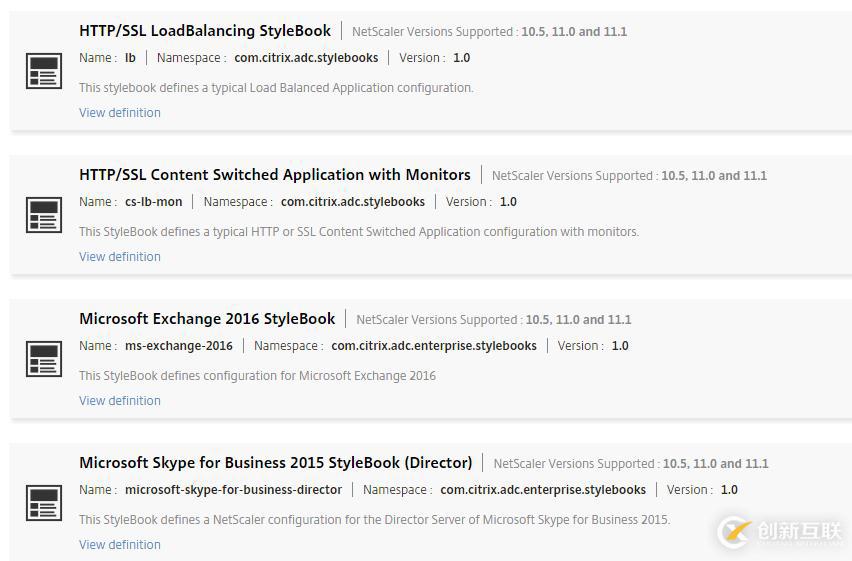This screenshot has height=561, width=852.
Task: Click Exchange 2016 namespace 'com.citrix.adc.enterprise.stylebooks'
Action: coord(434,346)
